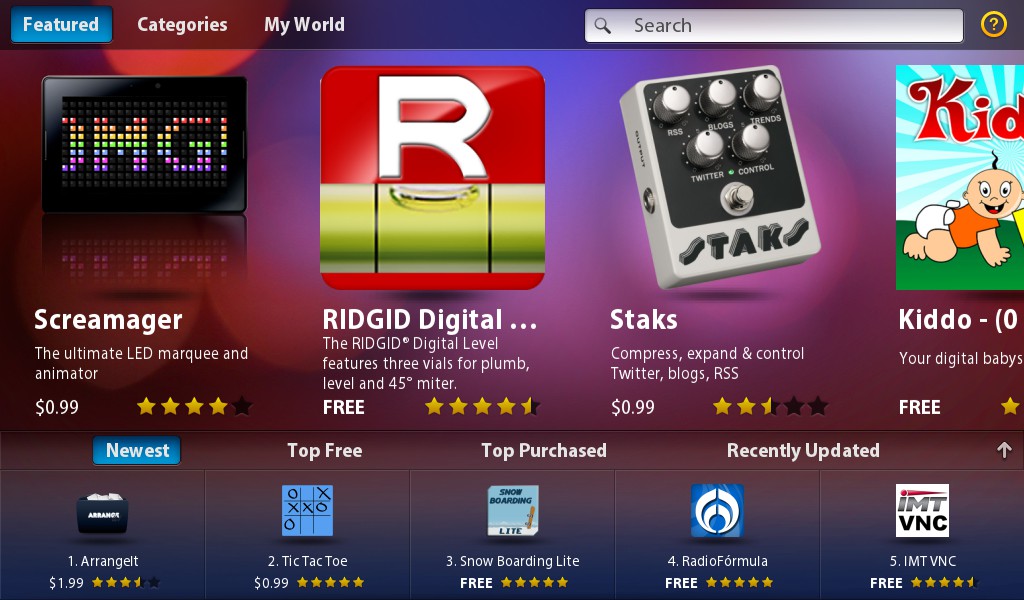Click inside the Search text field
1024x600 pixels.
[774, 25]
